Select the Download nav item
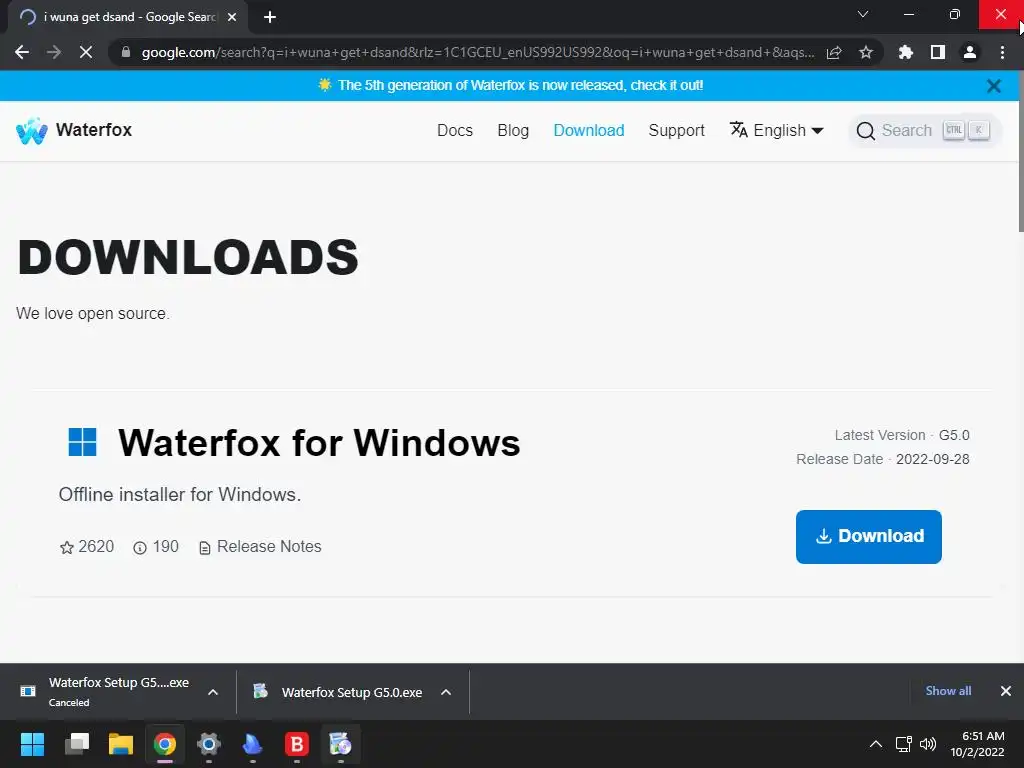1024x768 pixels. coord(589,131)
